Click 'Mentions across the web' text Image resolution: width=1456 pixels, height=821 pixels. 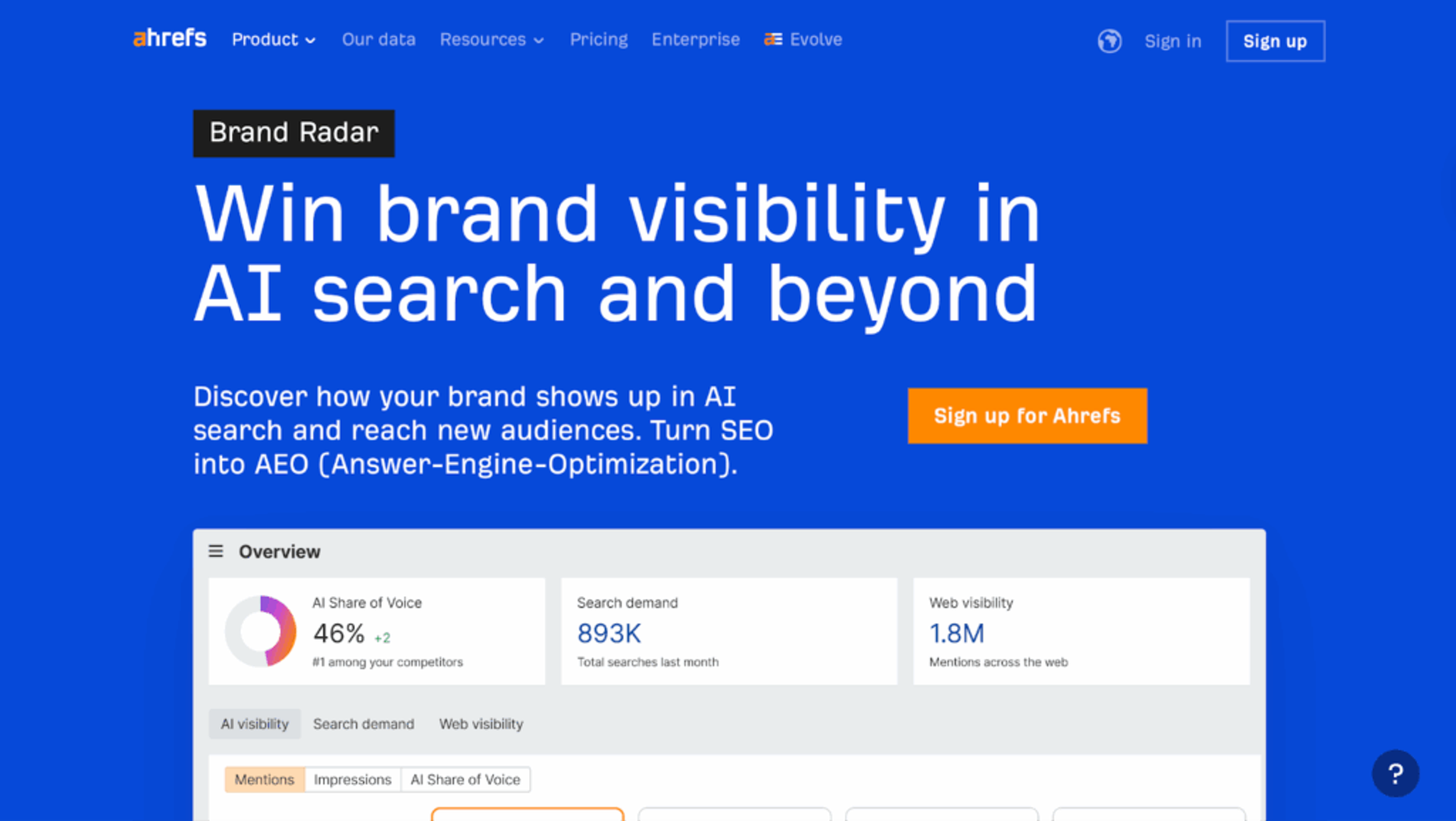pyautogui.click(x=998, y=662)
